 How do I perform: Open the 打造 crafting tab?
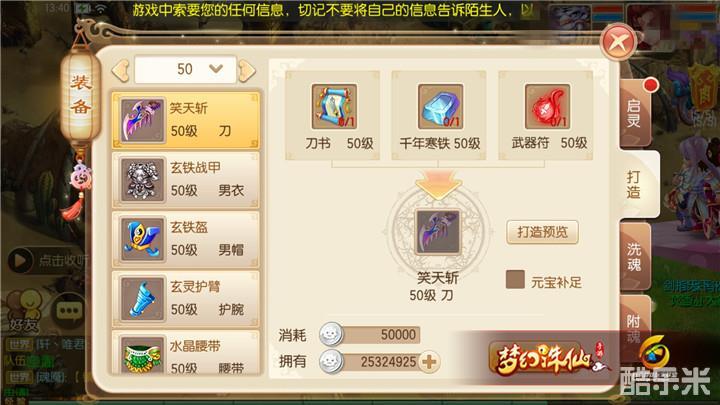pyautogui.click(x=636, y=184)
